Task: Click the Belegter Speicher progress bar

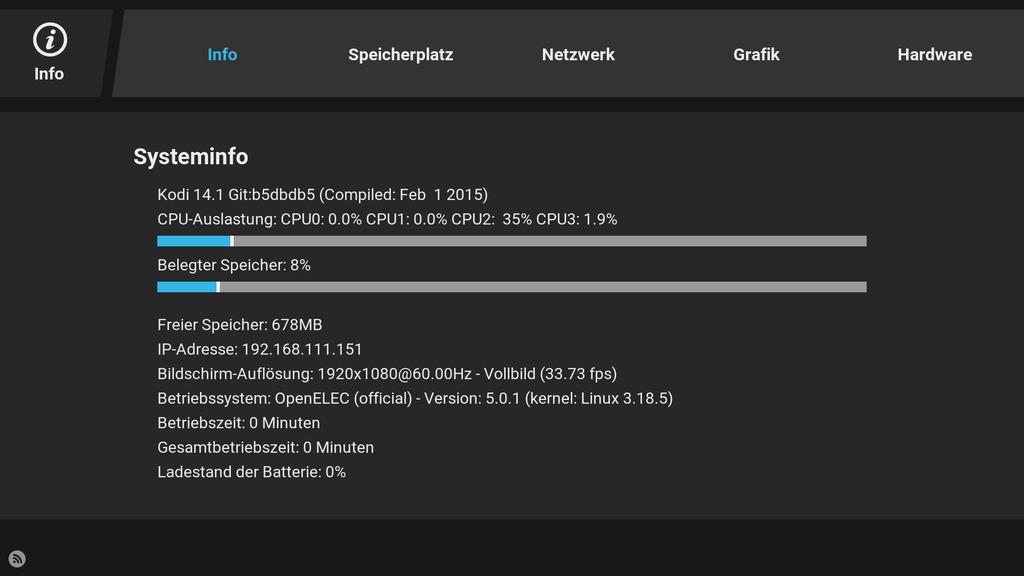Action: [x=511, y=287]
